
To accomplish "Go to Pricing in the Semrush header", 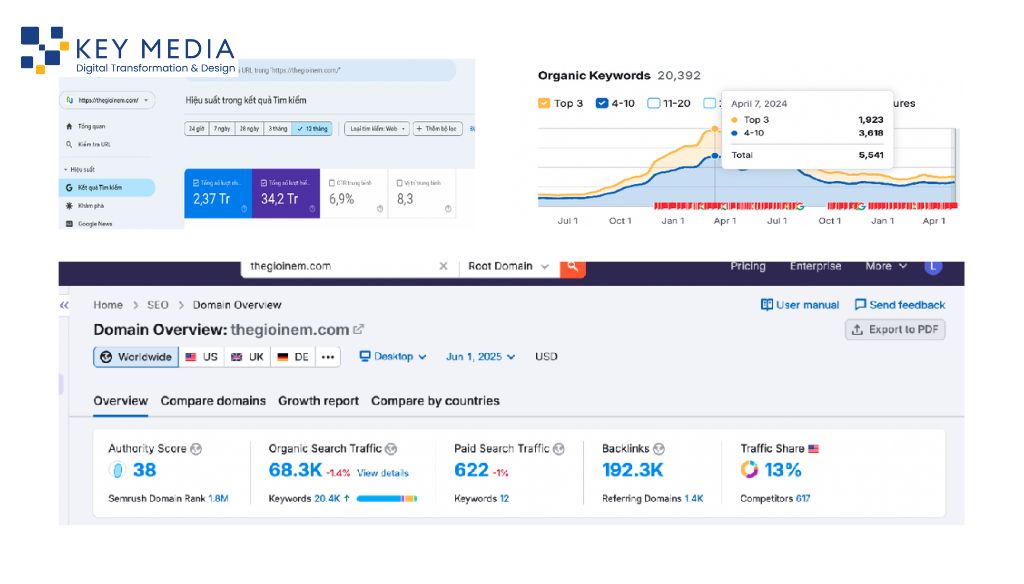I will click(748, 266).
